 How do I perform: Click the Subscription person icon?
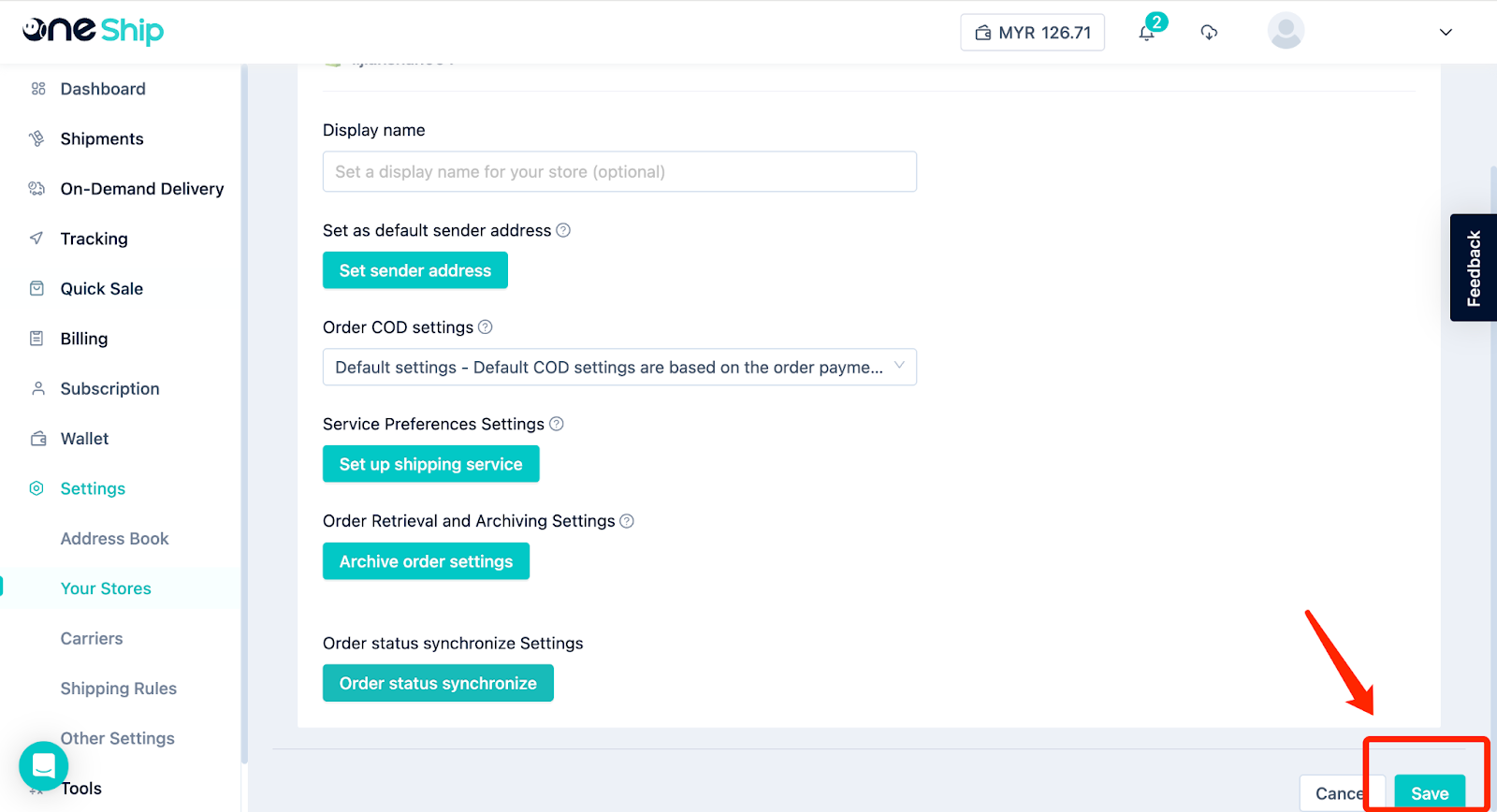37,388
